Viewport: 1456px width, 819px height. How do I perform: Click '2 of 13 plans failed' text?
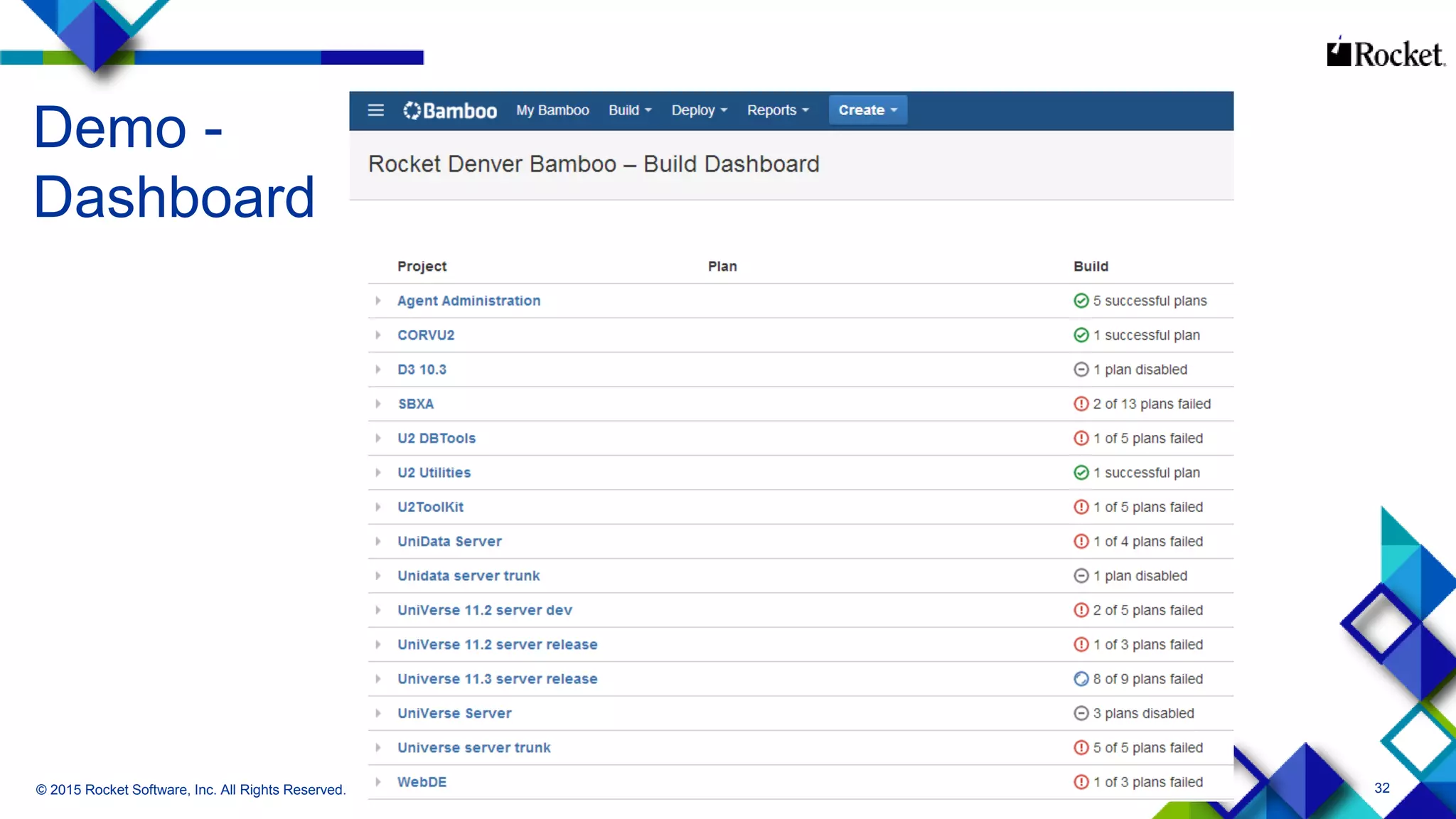[x=1152, y=404]
